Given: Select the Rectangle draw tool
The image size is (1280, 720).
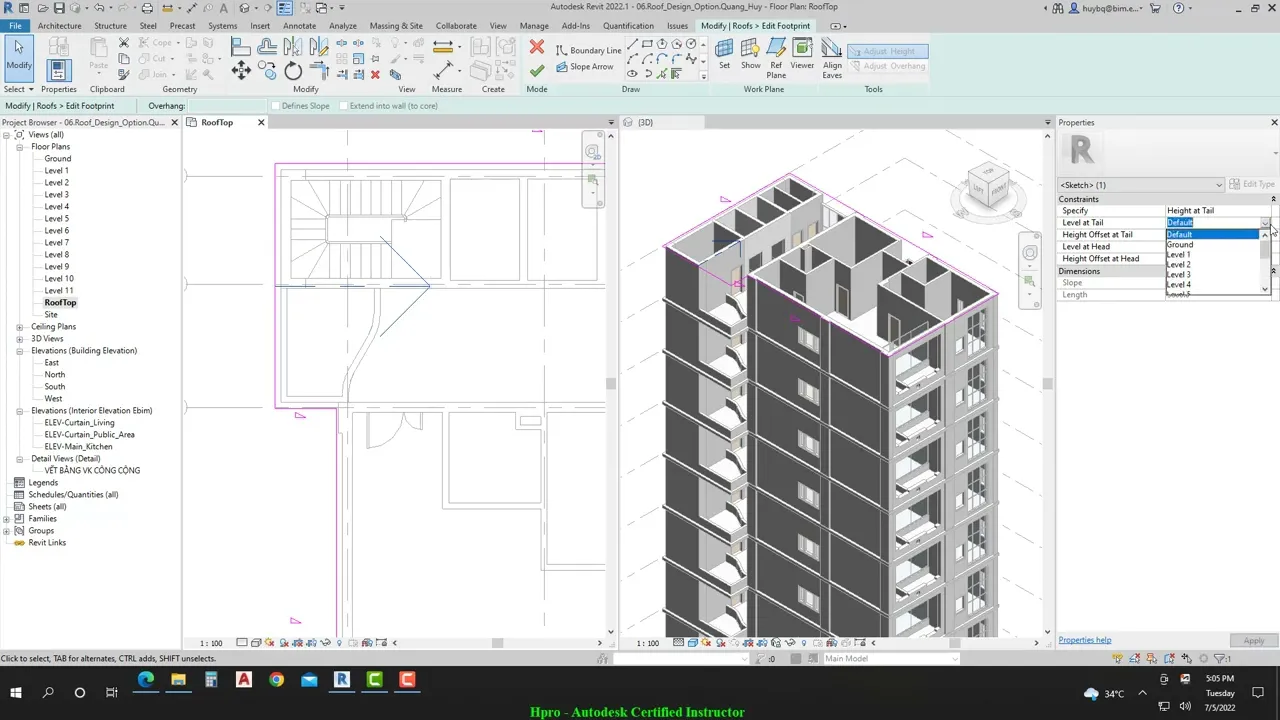Looking at the screenshot, I should pyautogui.click(x=647, y=44).
